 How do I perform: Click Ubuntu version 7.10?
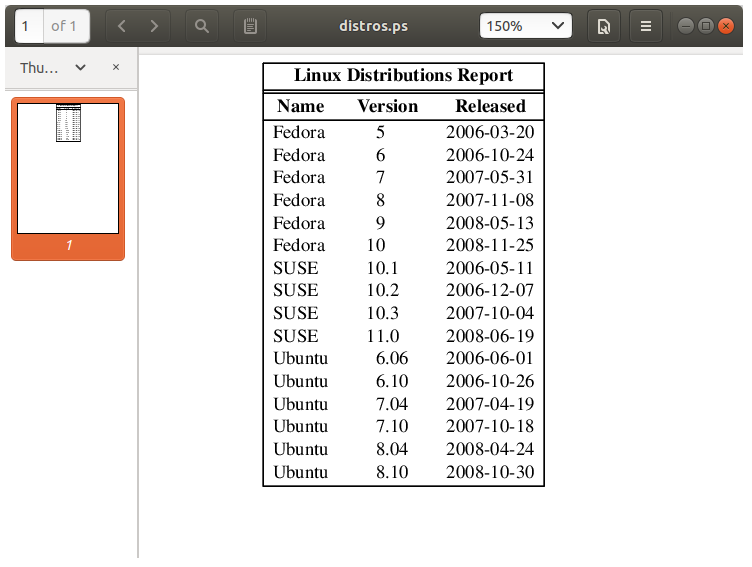[392, 426]
